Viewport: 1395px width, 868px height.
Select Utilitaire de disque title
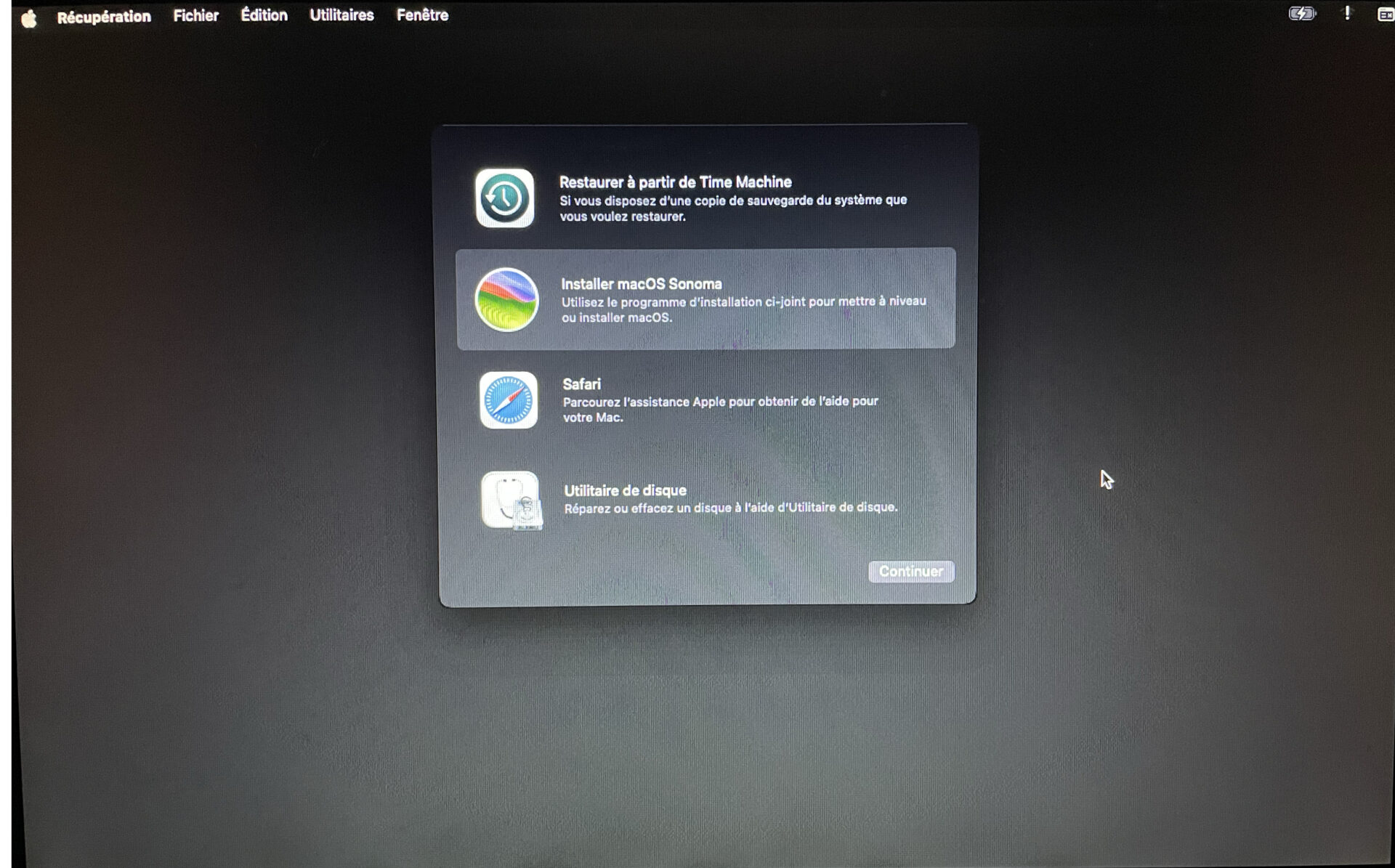(625, 490)
